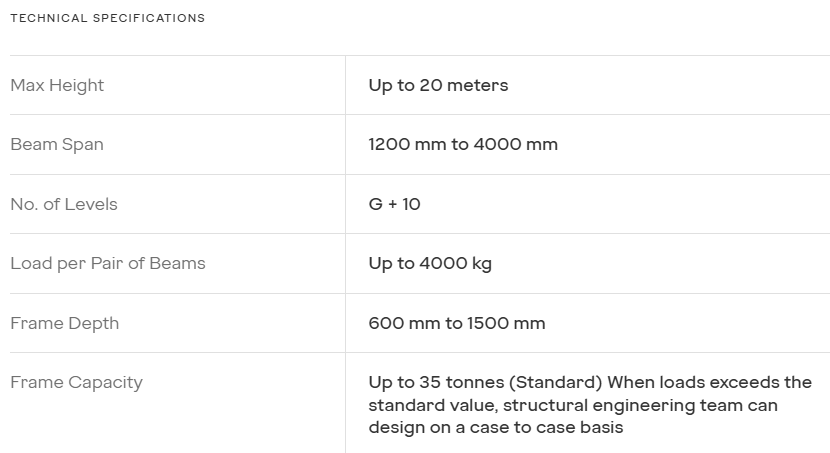Click the Beam Span row label
The height and width of the screenshot is (453, 830).
[57, 144]
